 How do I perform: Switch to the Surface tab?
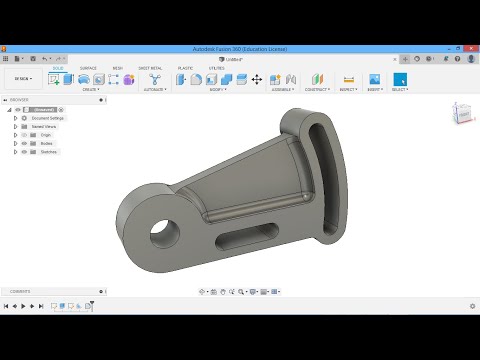pos(88,68)
